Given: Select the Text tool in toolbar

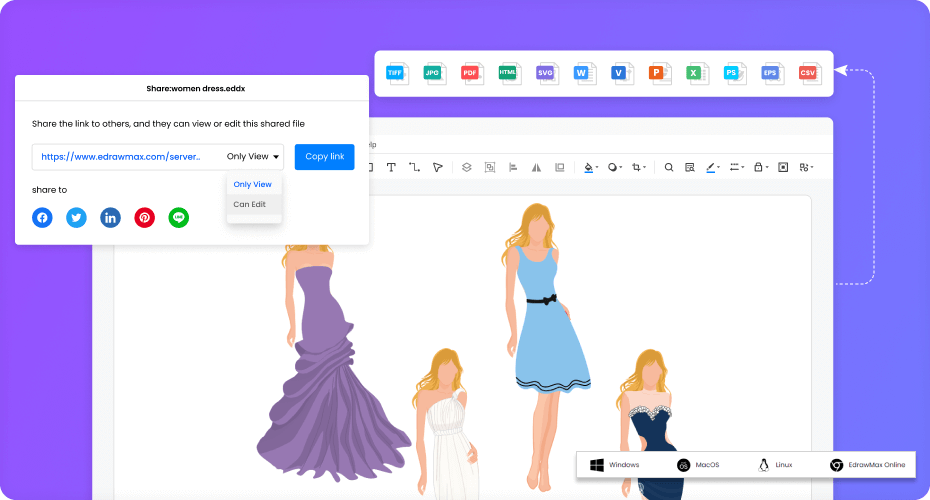Looking at the screenshot, I should (391, 167).
